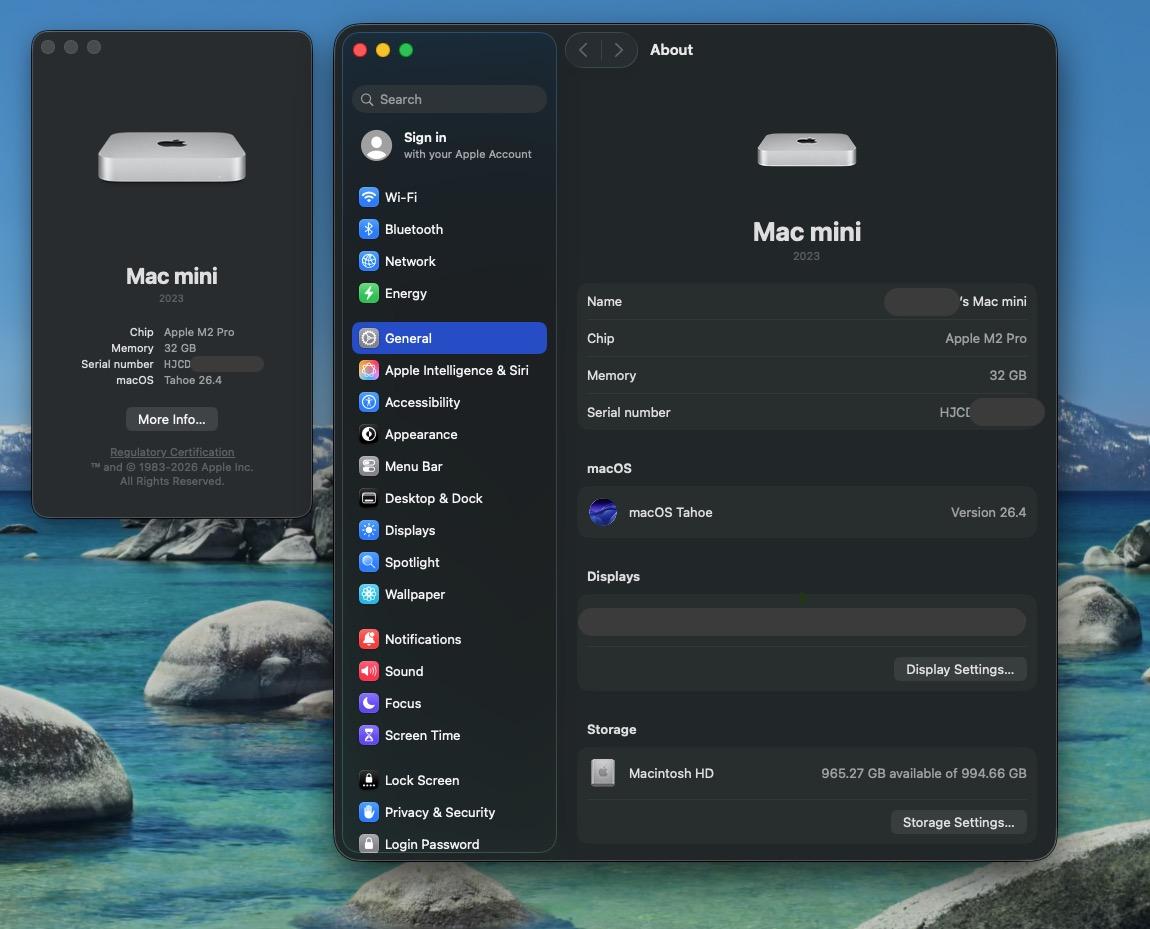Open Apple Intelligence & Siri icon
The image size is (1150, 929).
[369, 370]
